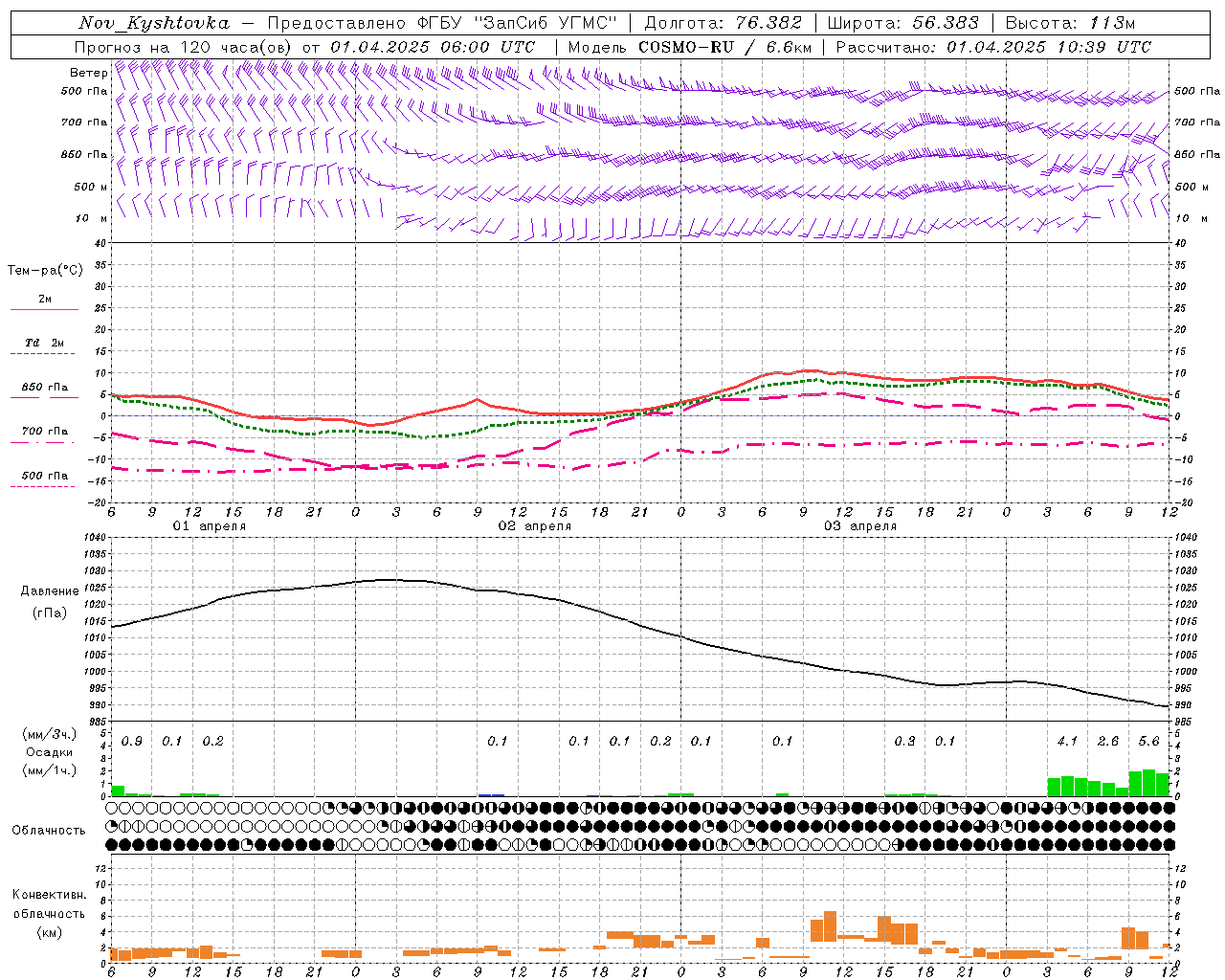Click the computed timestamp Рассчитано: 01.04.2025 10:39 UTC
Viewport: 1225px width, 980px height.
click(x=993, y=47)
